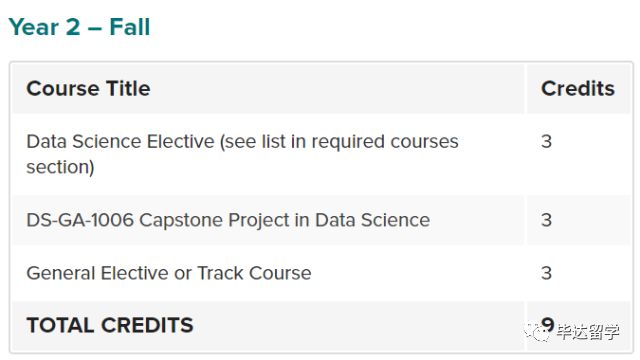
Task: Click the credits value for Capstone Project
Action: [x=547, y=220]
